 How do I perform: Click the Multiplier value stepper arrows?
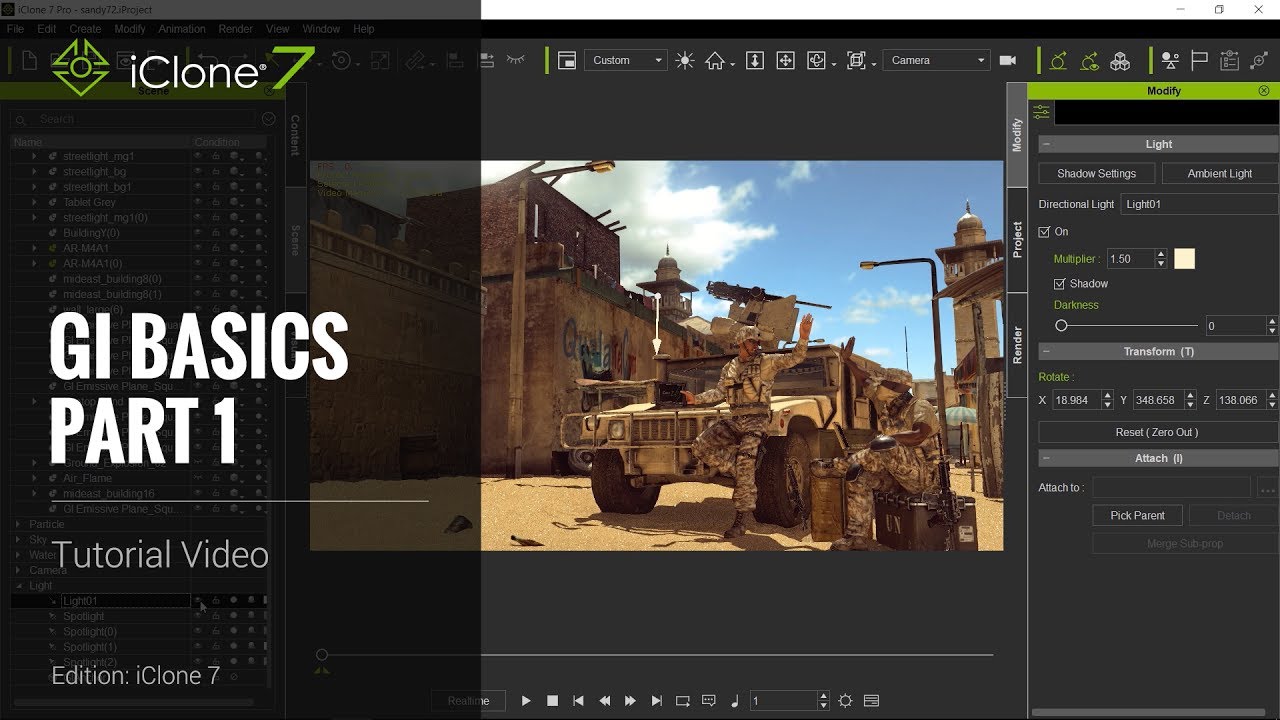pos(1161,259)
